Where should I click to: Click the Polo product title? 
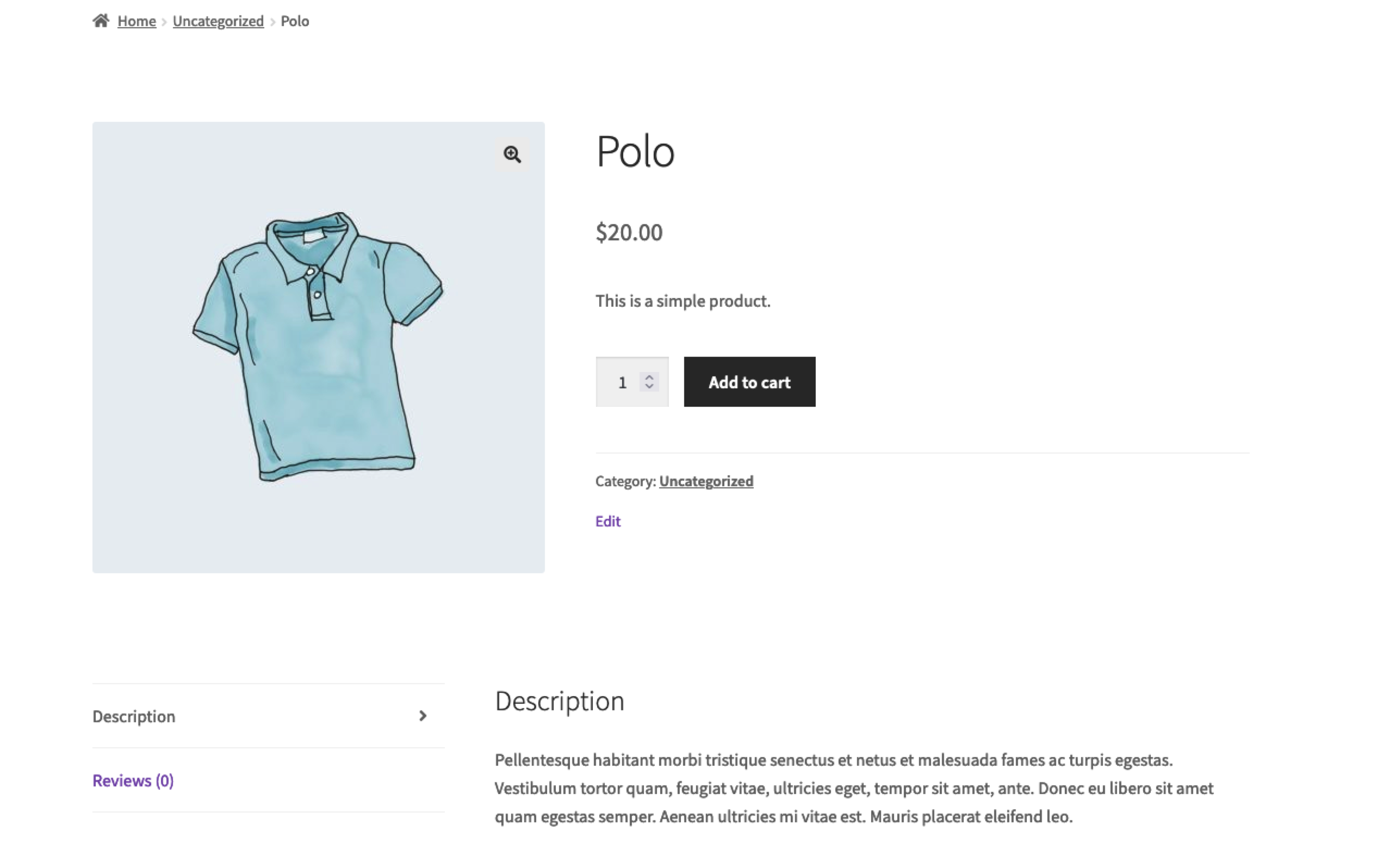[x=635, y=151]
